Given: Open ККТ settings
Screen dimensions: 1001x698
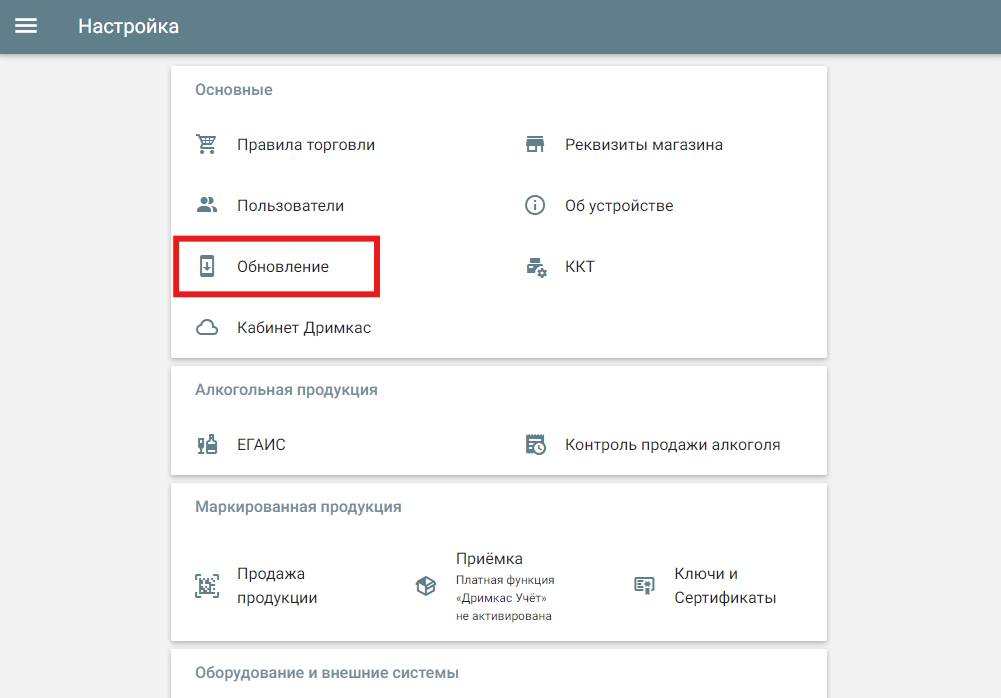Looking at the screenshot, I should tap(580, 266).
